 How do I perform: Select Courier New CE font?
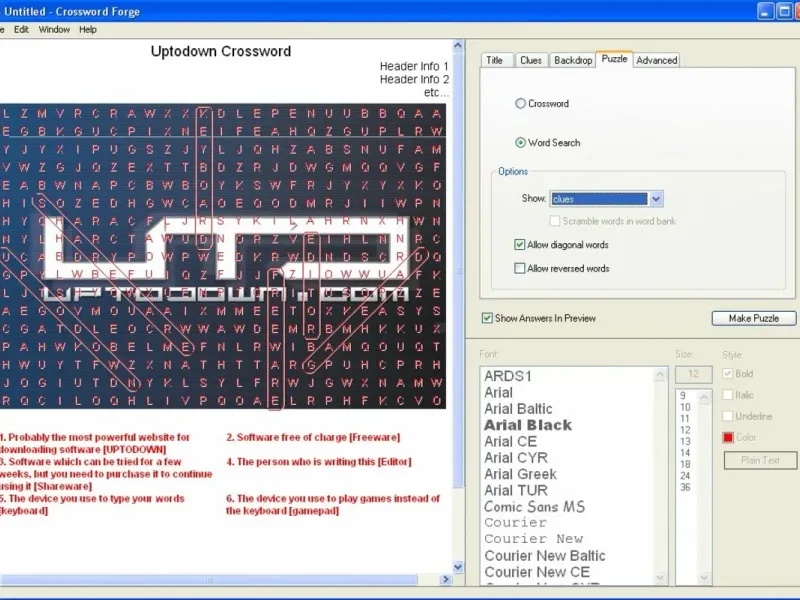(x=537, y=572)
